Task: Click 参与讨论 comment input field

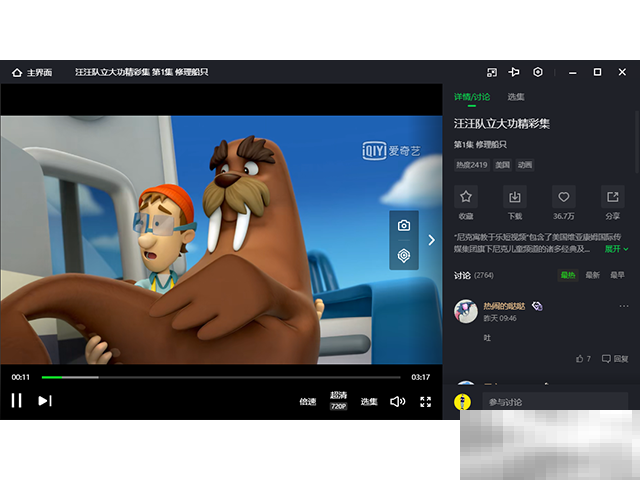Action: 555,402
